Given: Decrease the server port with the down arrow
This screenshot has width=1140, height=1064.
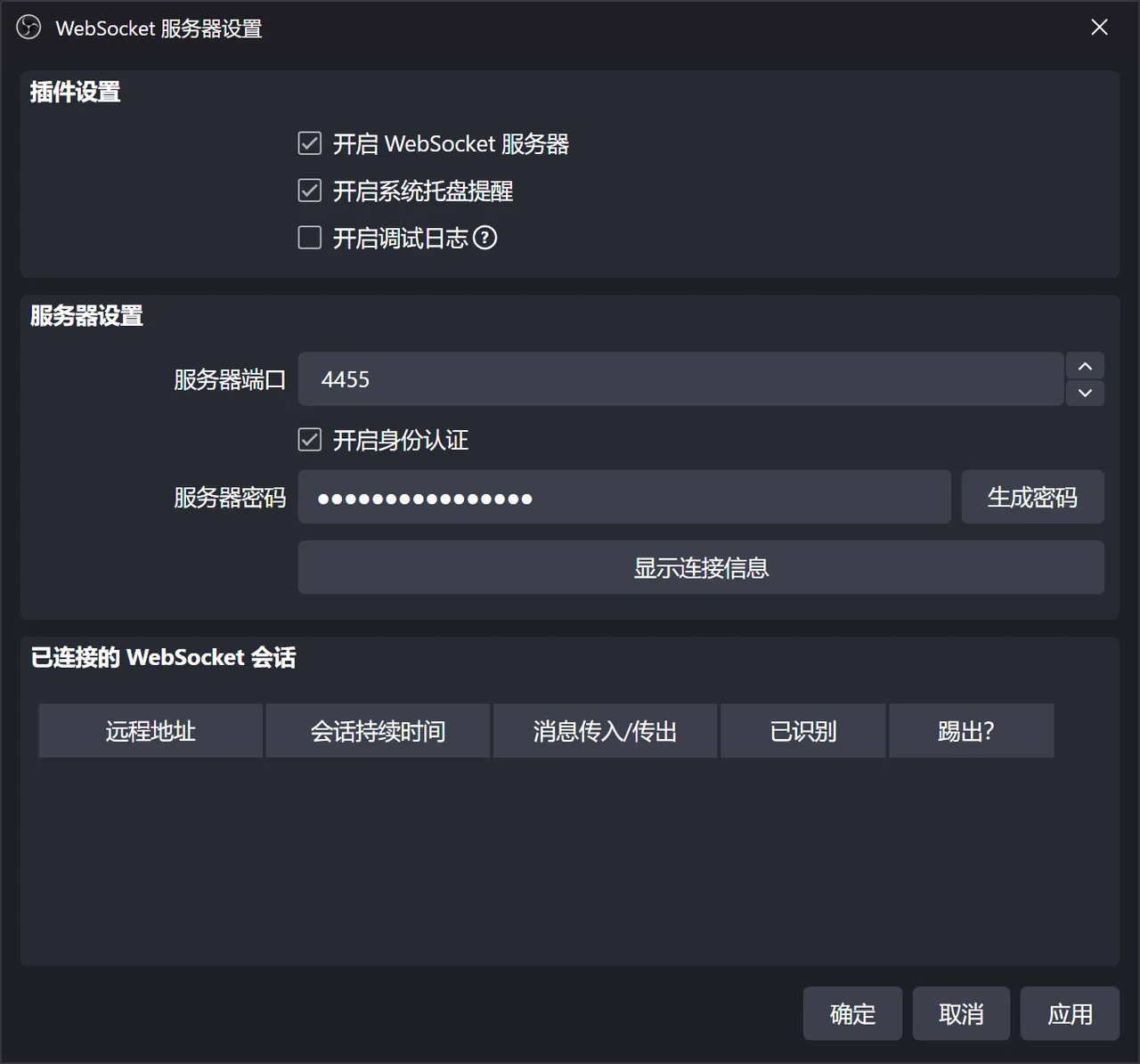Looking at the screenshot, I should tap(1085, 393).
